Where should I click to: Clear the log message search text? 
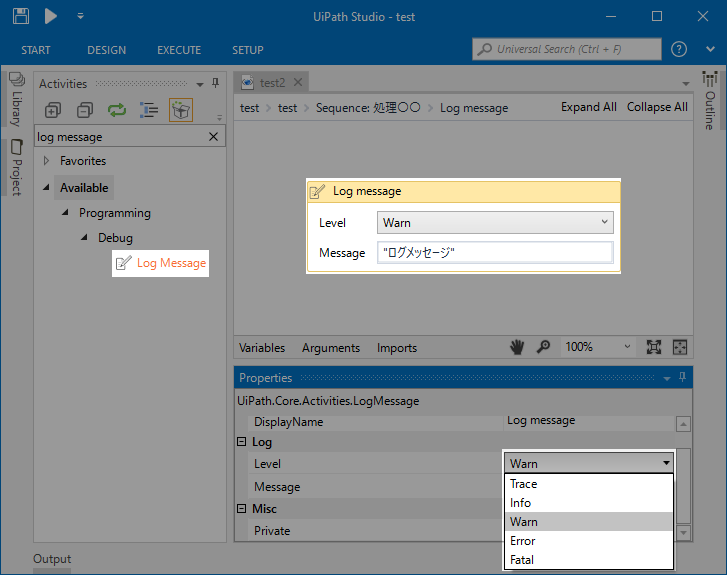point(213,137)
